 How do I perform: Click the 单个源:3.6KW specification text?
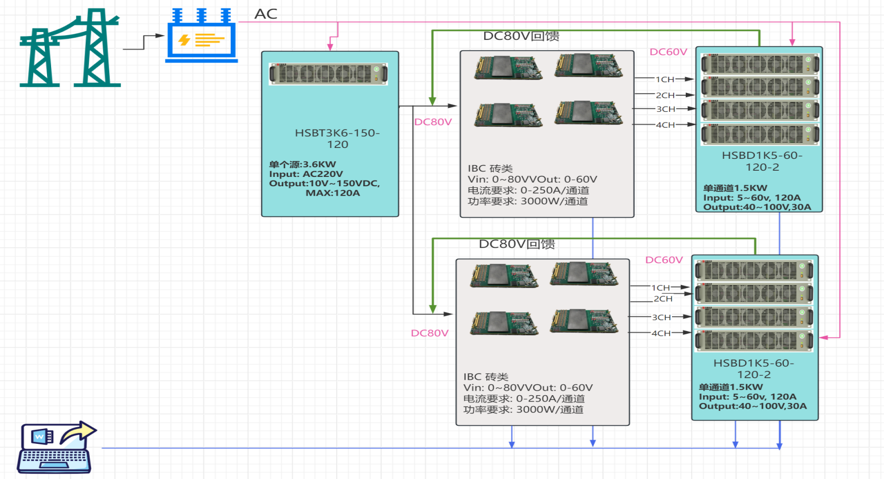click(301, 164)
